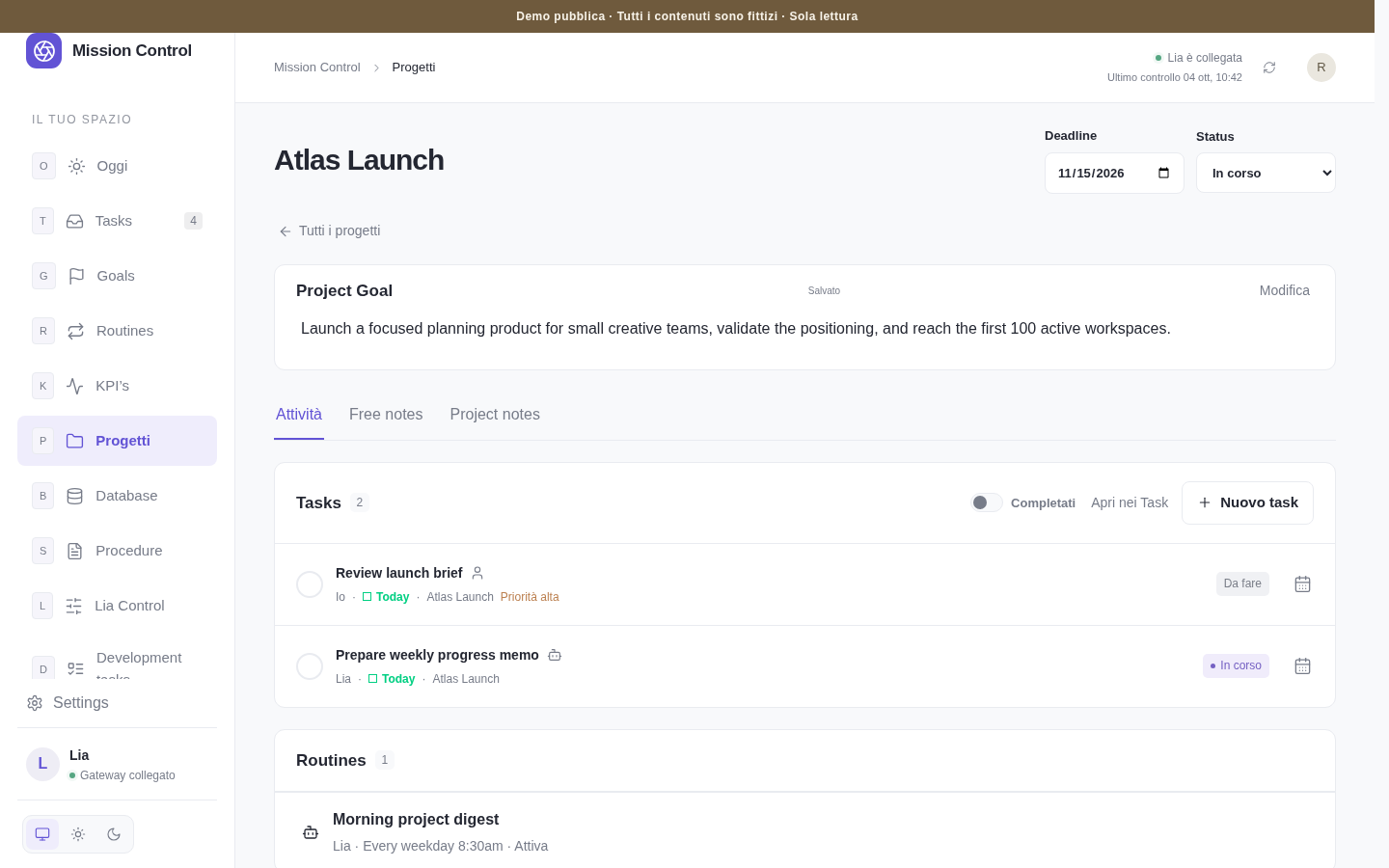Image resolution: width=1389 pixels, height=868 pixels.
Task: Open Database in sidebar
Action: coord(117,496)
